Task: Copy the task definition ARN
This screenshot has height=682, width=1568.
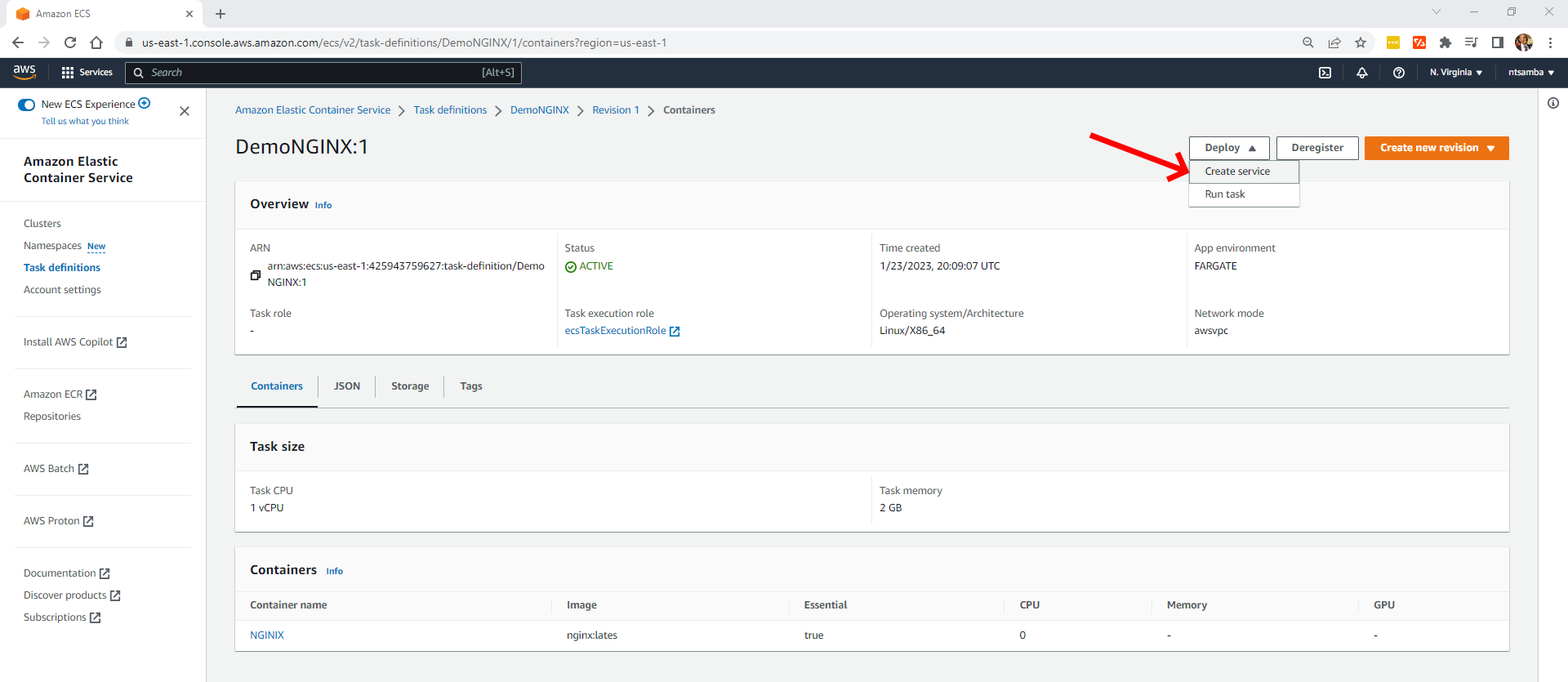Action: pyautogui.click(x=256, y=275)
